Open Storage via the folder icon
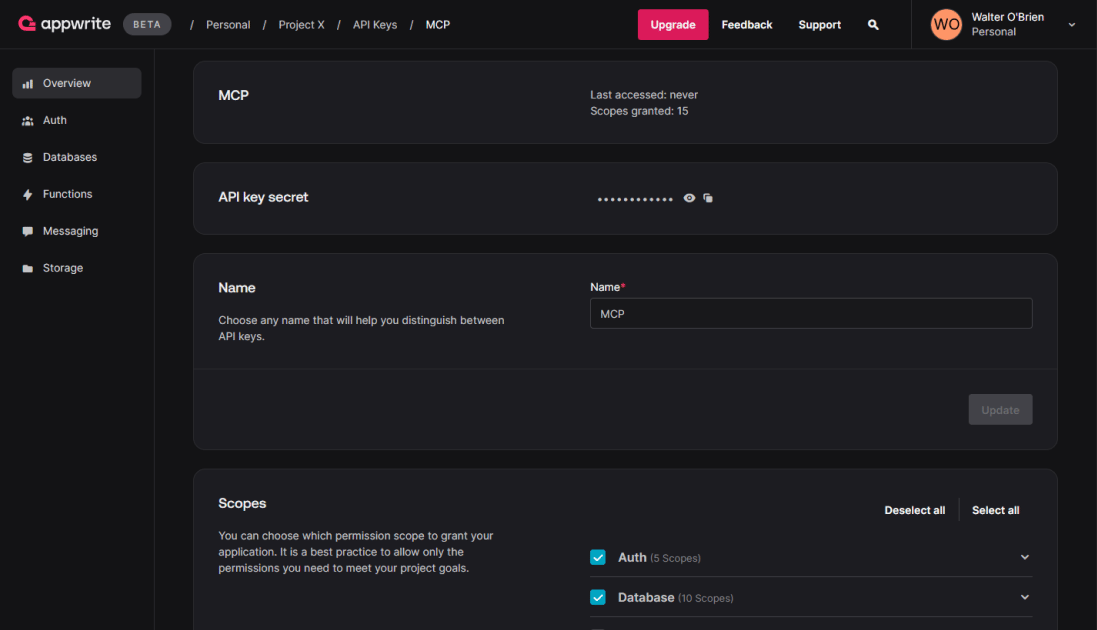 27,268
